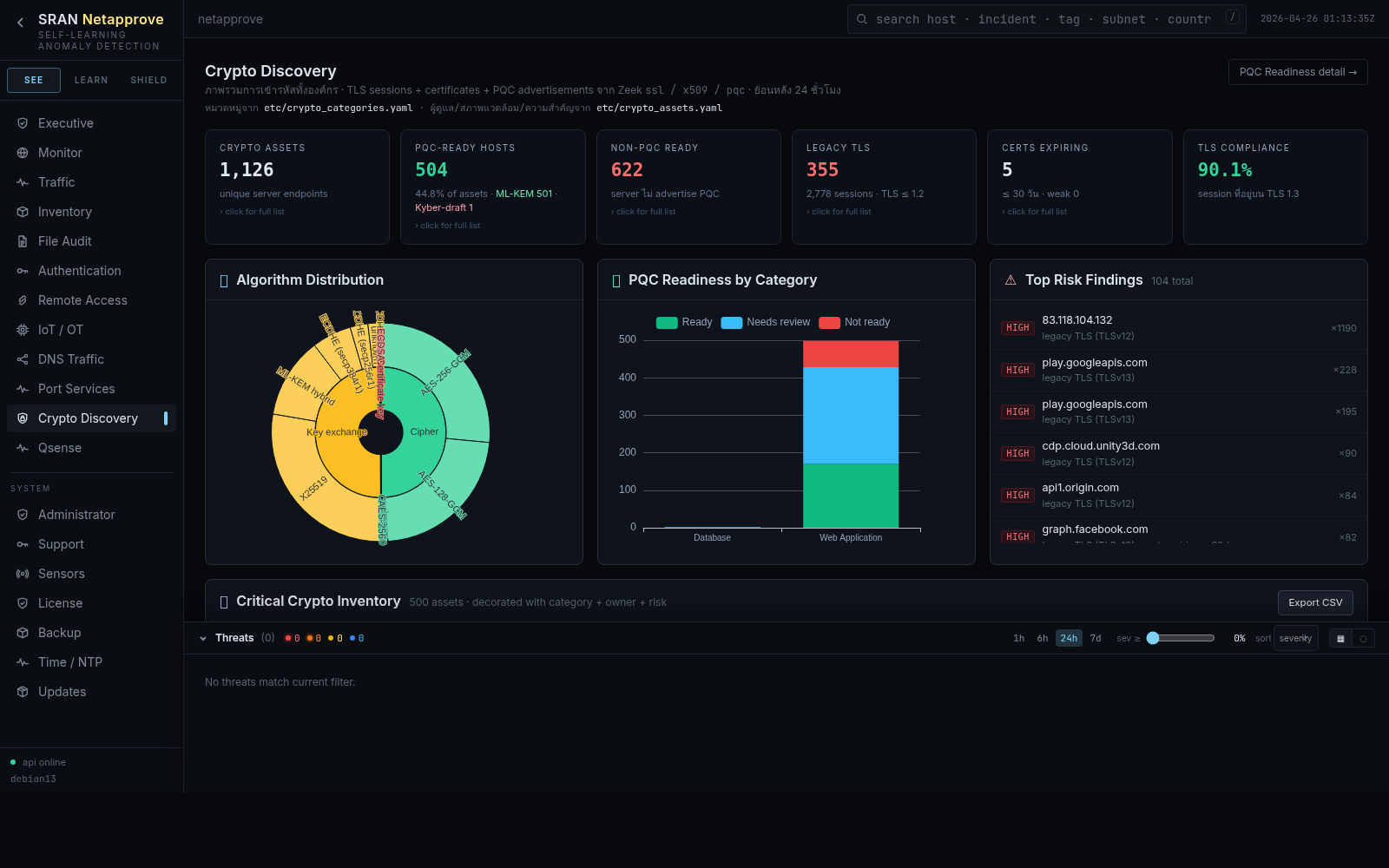Export inventory with Export CSV button
The image size is (1389, 868).
(x=1314, y=602)
